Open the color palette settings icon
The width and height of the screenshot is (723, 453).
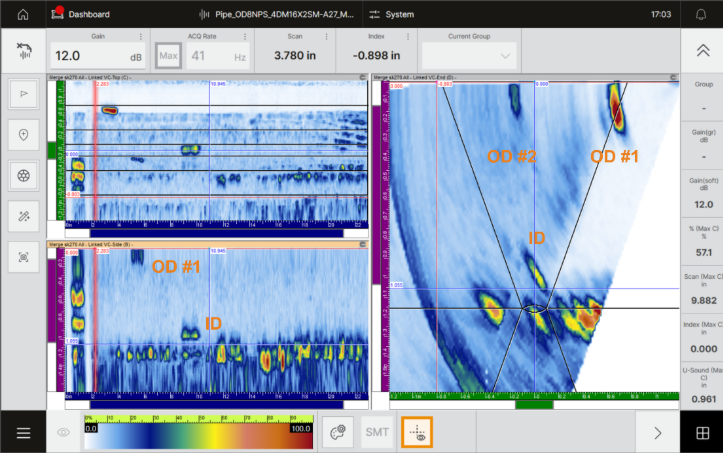(x=338, y=432)
